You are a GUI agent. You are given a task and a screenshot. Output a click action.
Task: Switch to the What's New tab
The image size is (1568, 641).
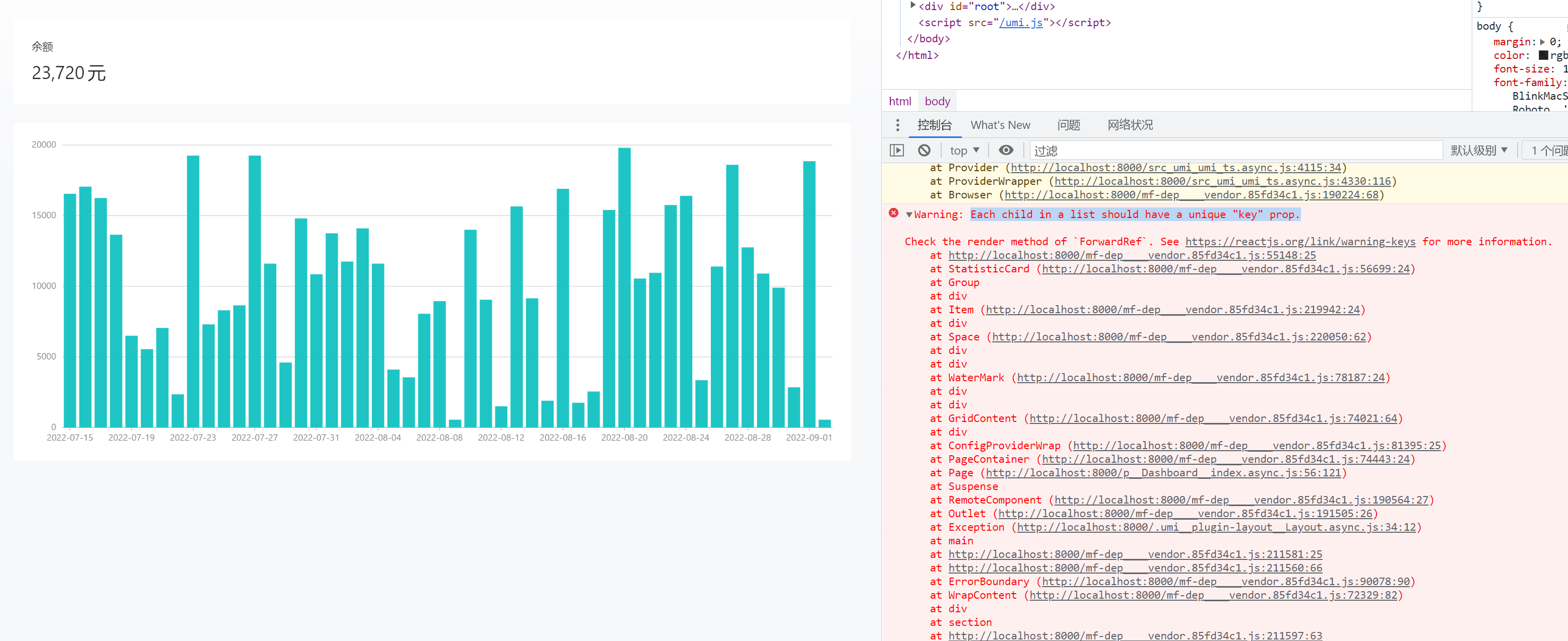[1000, 125]
